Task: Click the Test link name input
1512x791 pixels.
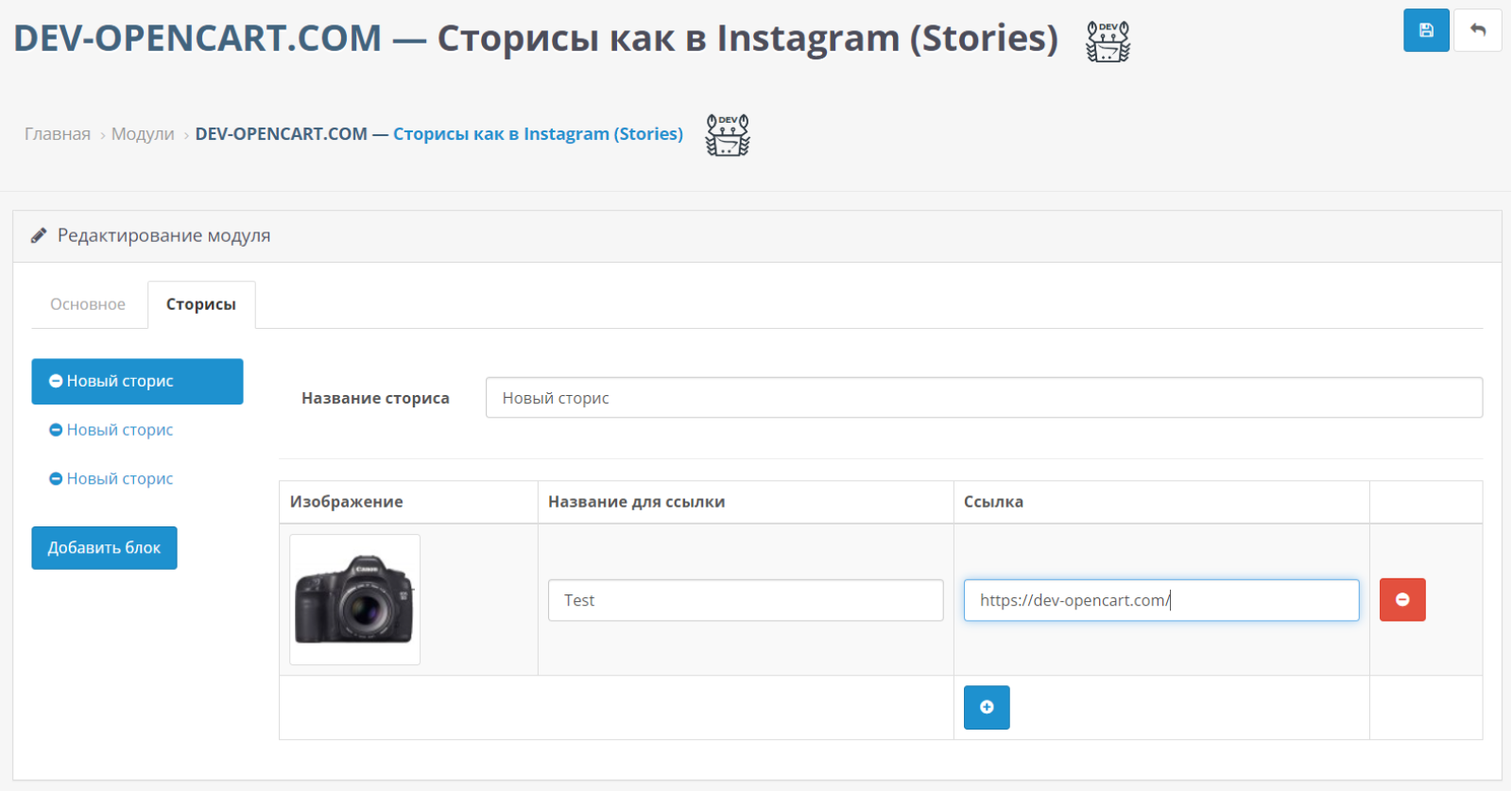Action: 746,600
